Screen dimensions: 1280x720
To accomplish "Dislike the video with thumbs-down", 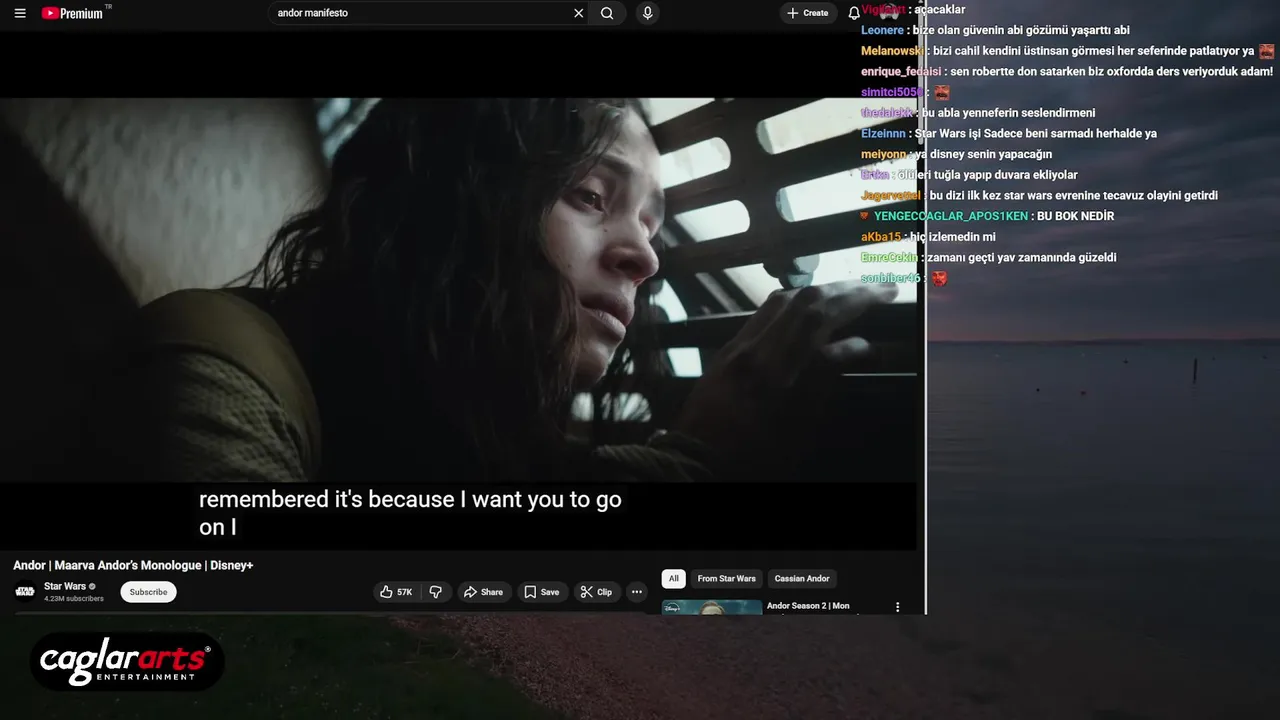I will [436, 592].
